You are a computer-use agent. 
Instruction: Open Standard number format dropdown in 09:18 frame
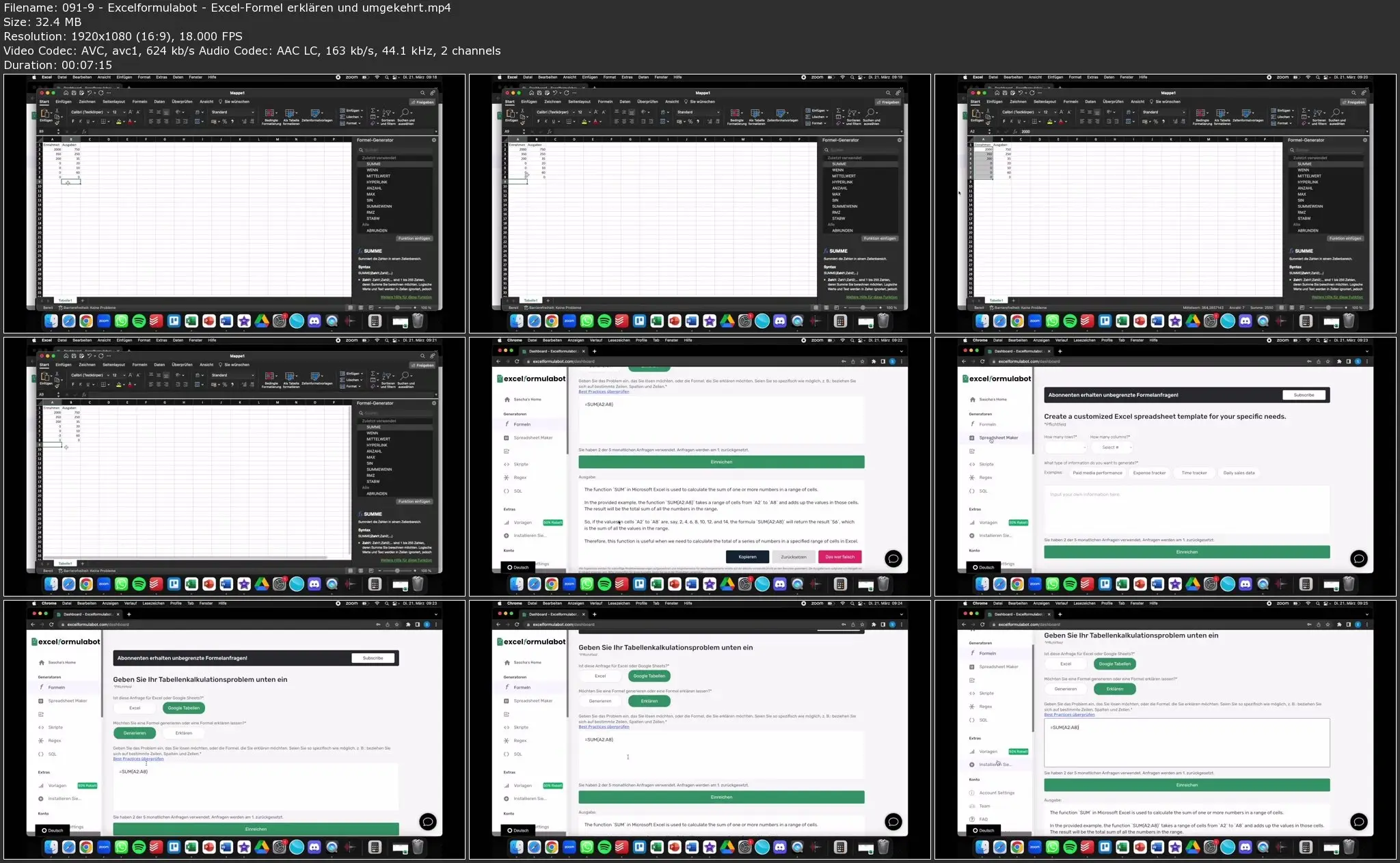coord(232,112)
